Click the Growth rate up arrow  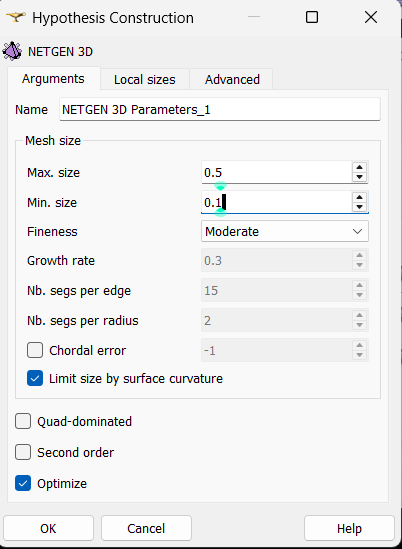[x=359, y=255]
